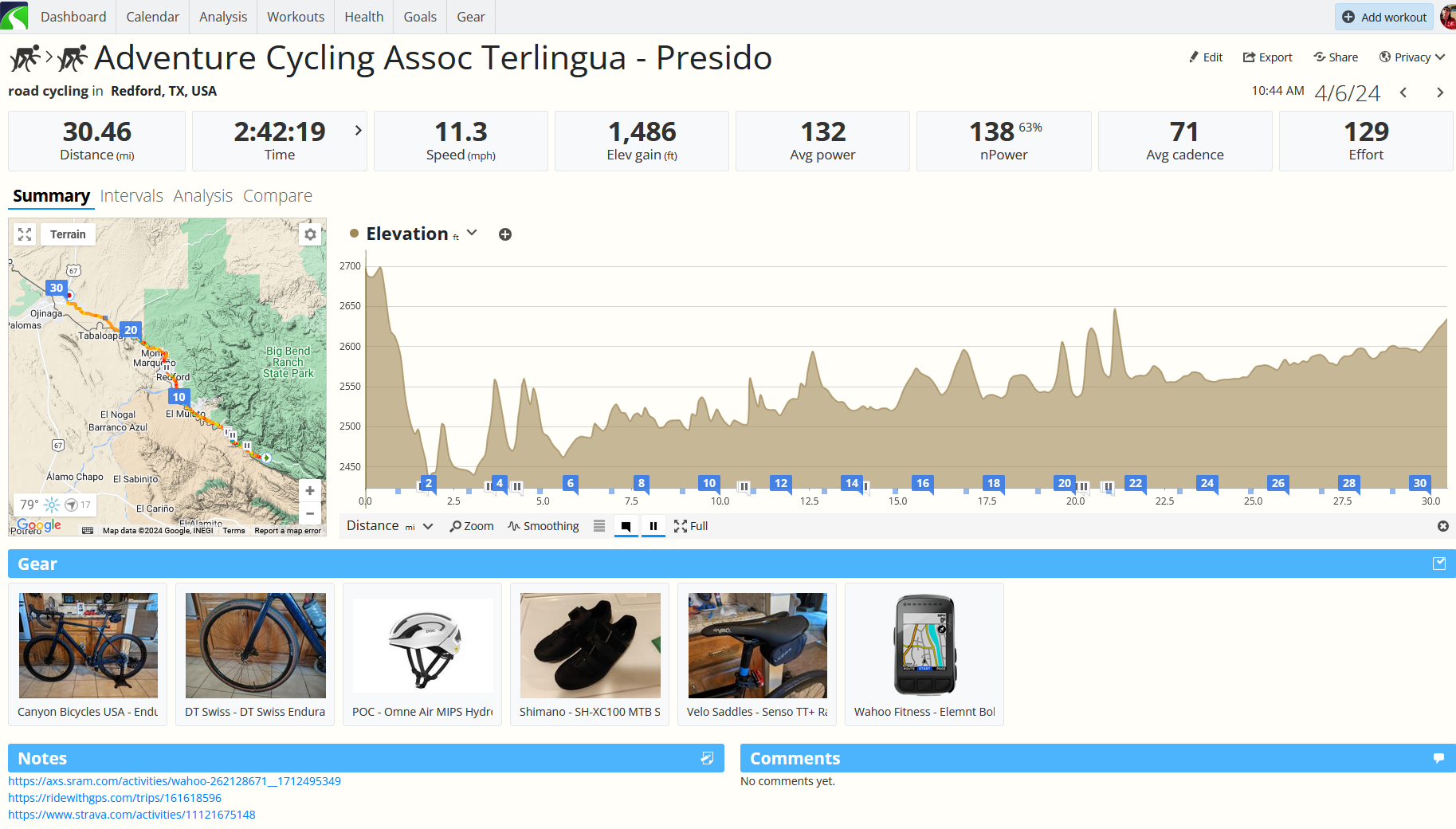Toggle chart Smoothing
Image resolution: width=1456 pixels, height=829 pixels.
544,526
